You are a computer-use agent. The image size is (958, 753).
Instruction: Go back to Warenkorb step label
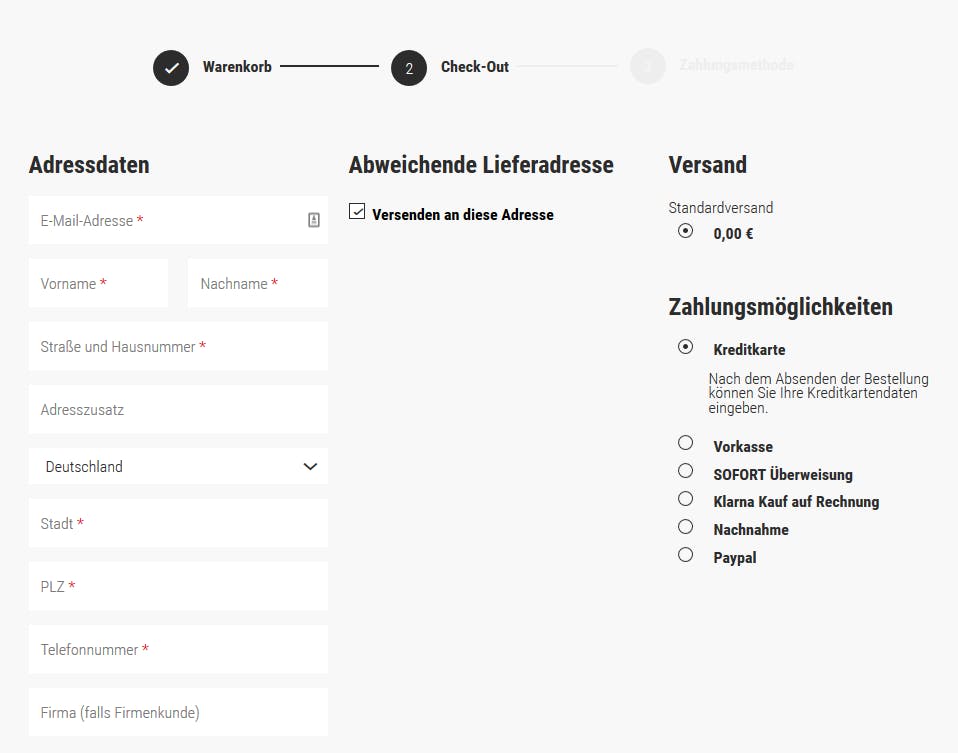237,67
